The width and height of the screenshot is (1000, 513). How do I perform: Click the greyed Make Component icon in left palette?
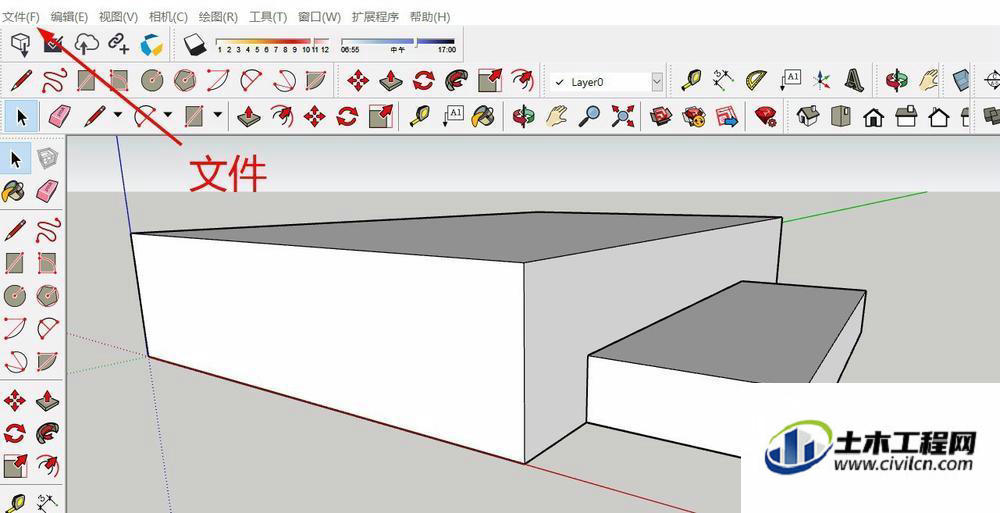(x=47, y=158)
